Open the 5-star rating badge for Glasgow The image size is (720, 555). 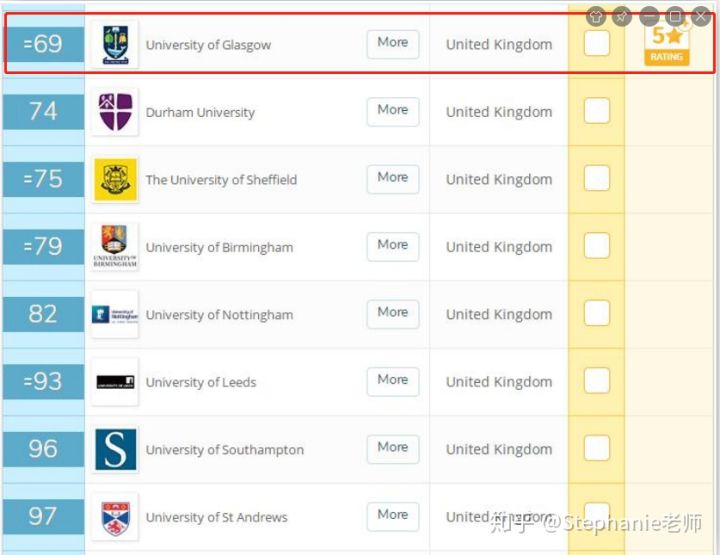[667, 45]
